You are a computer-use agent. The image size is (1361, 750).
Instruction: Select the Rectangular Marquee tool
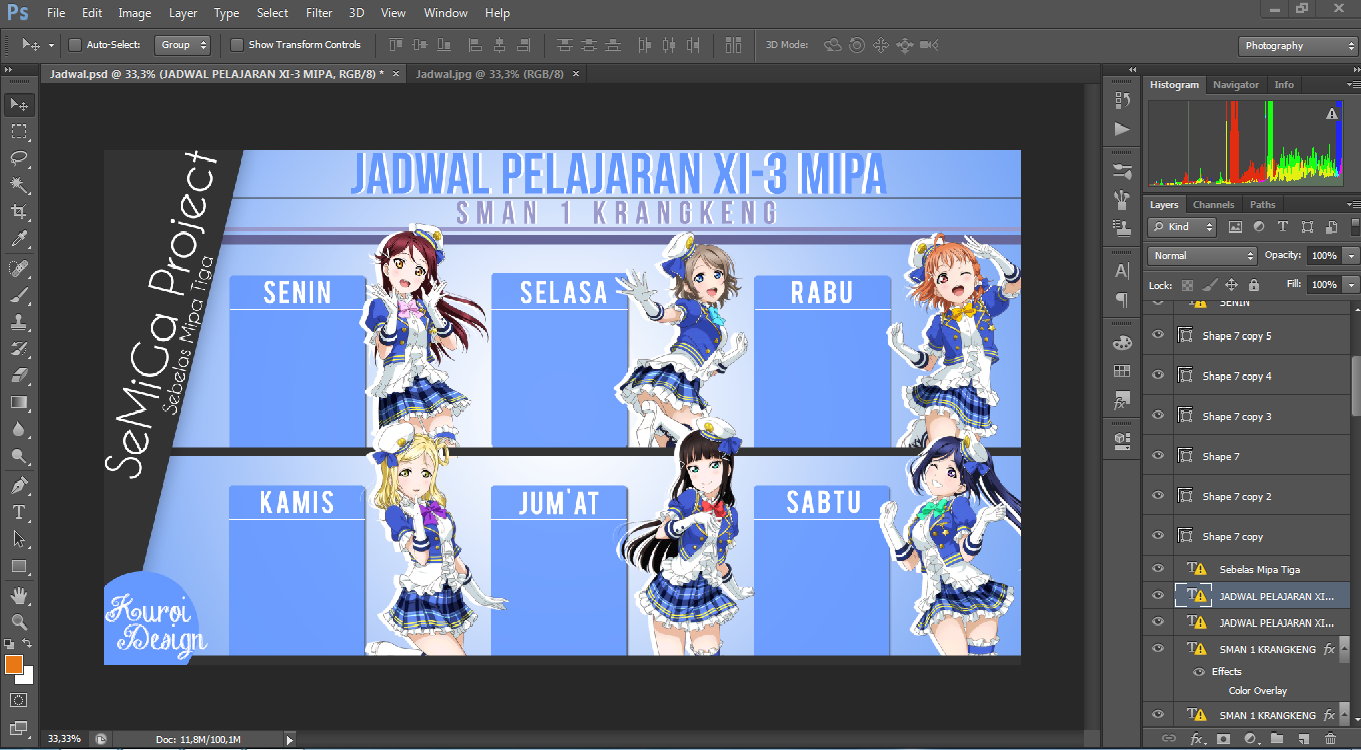[19, 131]
